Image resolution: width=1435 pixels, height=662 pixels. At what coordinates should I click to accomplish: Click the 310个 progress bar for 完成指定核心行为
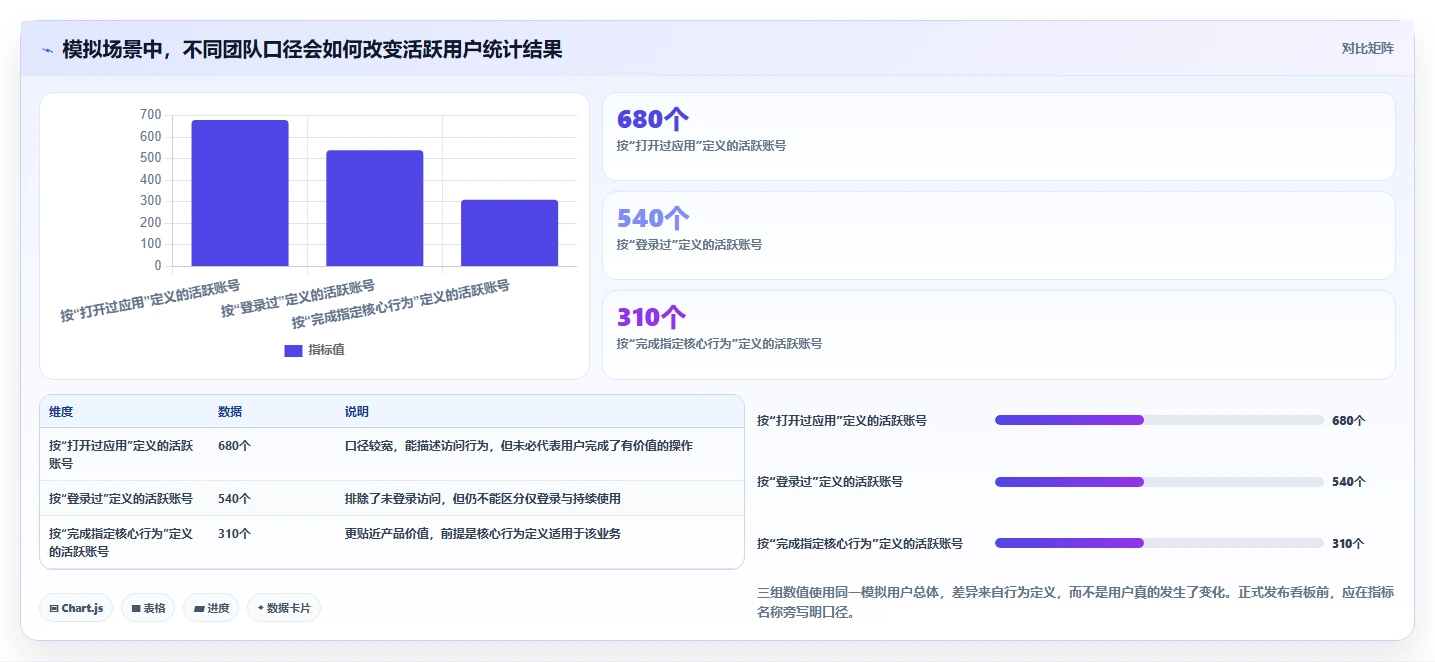click(1159, 543)
